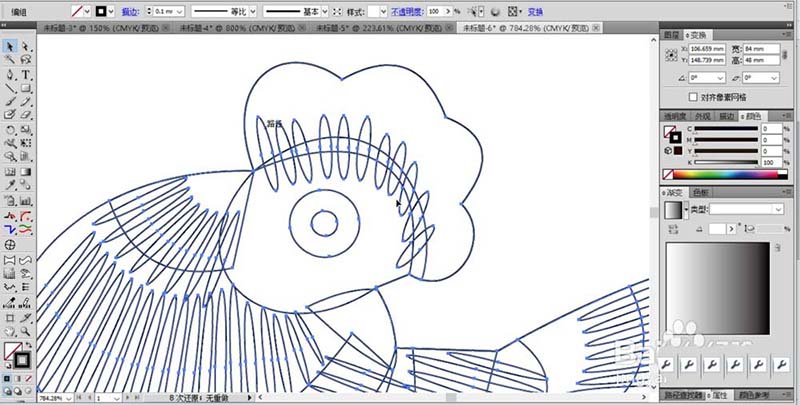
Task: Set toolbox paint mode to None
Action: [x=29, y=378]
